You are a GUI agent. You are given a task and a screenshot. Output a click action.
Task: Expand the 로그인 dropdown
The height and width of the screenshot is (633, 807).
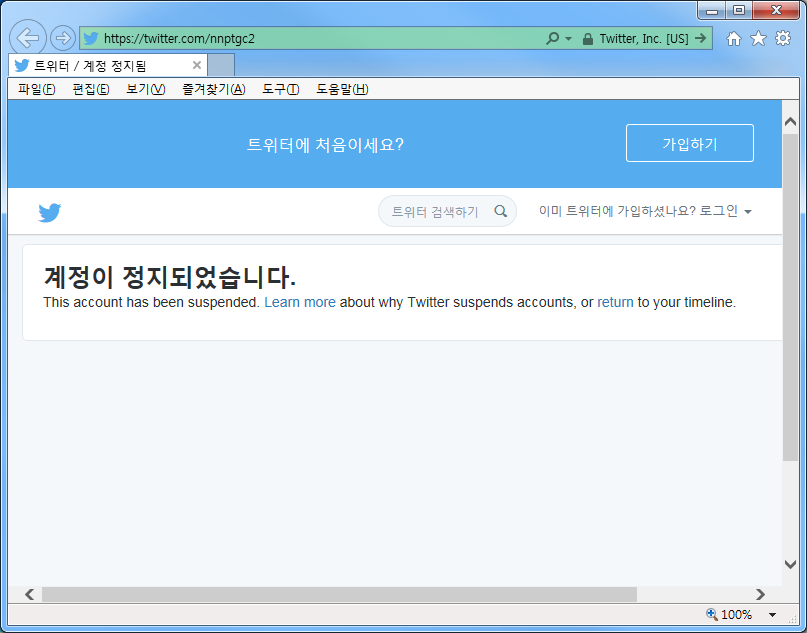click(x=726, y=211)
